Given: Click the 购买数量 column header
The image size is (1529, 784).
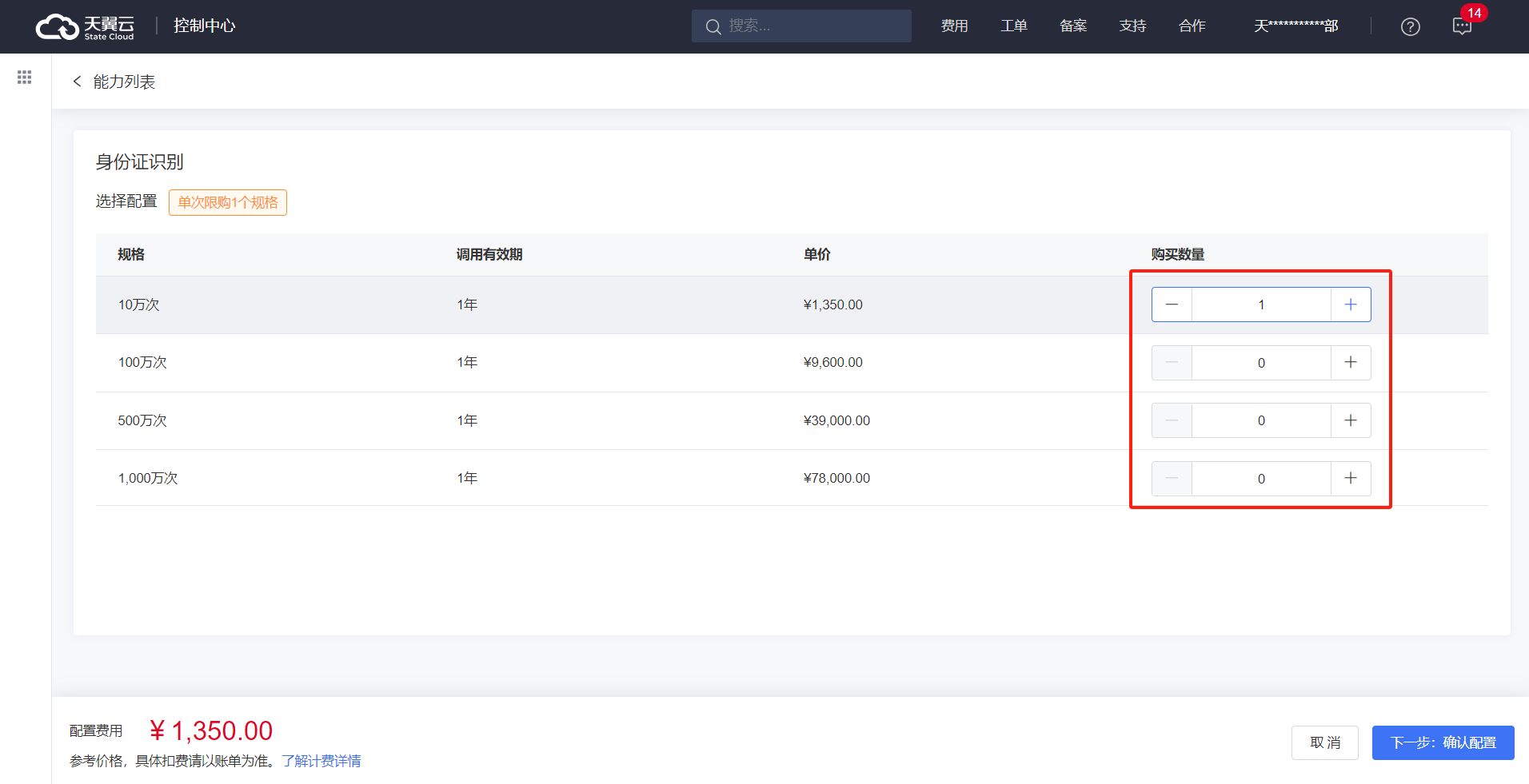Looking at the screenshot, I should tap(1178, 254).
